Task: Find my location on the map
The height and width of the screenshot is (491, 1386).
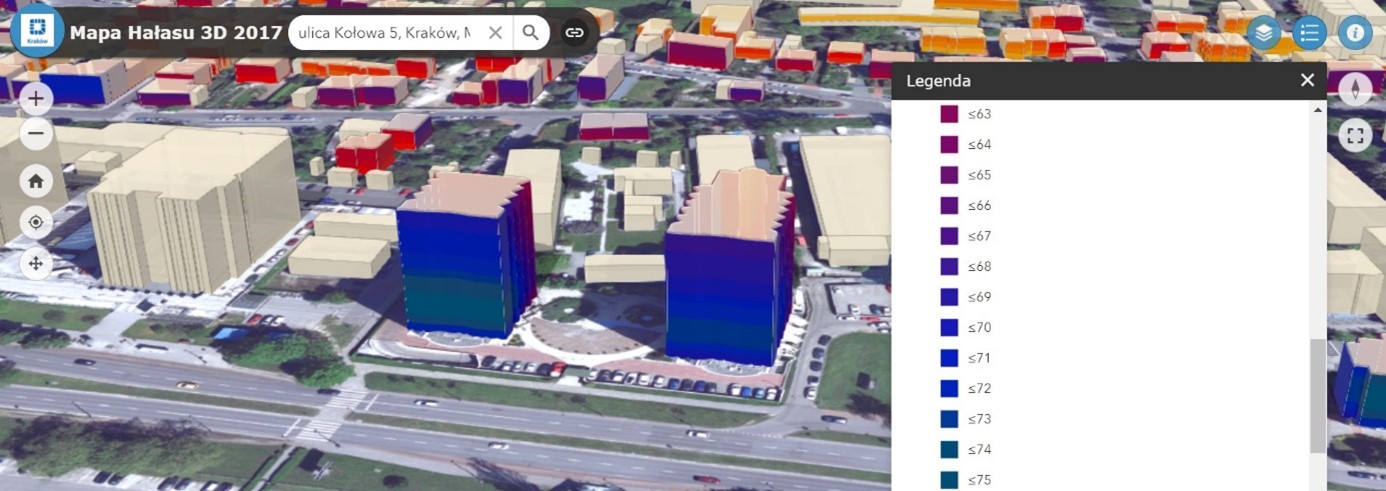Action: [36, 222]
